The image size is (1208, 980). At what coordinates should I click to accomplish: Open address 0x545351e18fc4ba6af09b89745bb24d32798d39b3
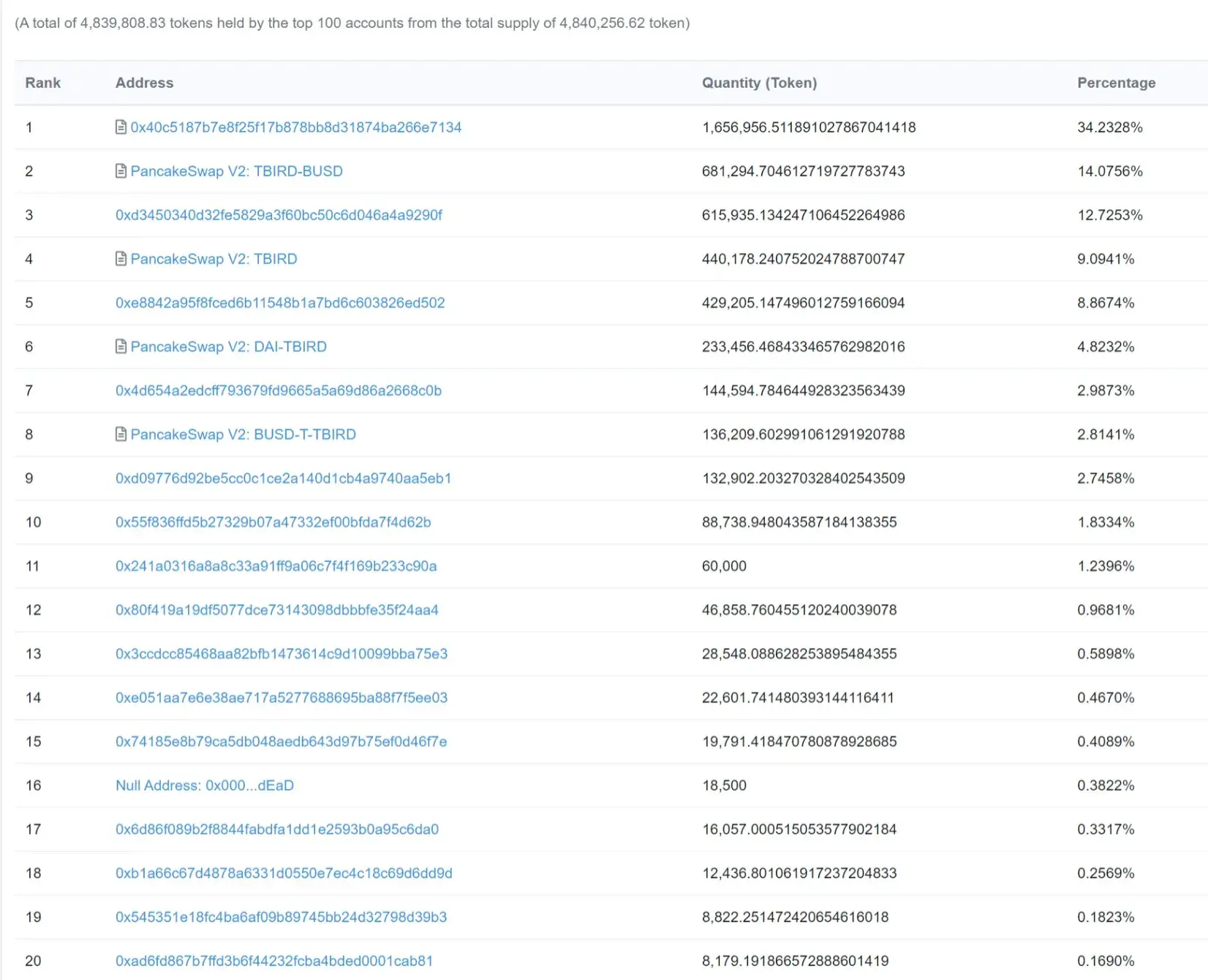[x=282, y=917]
